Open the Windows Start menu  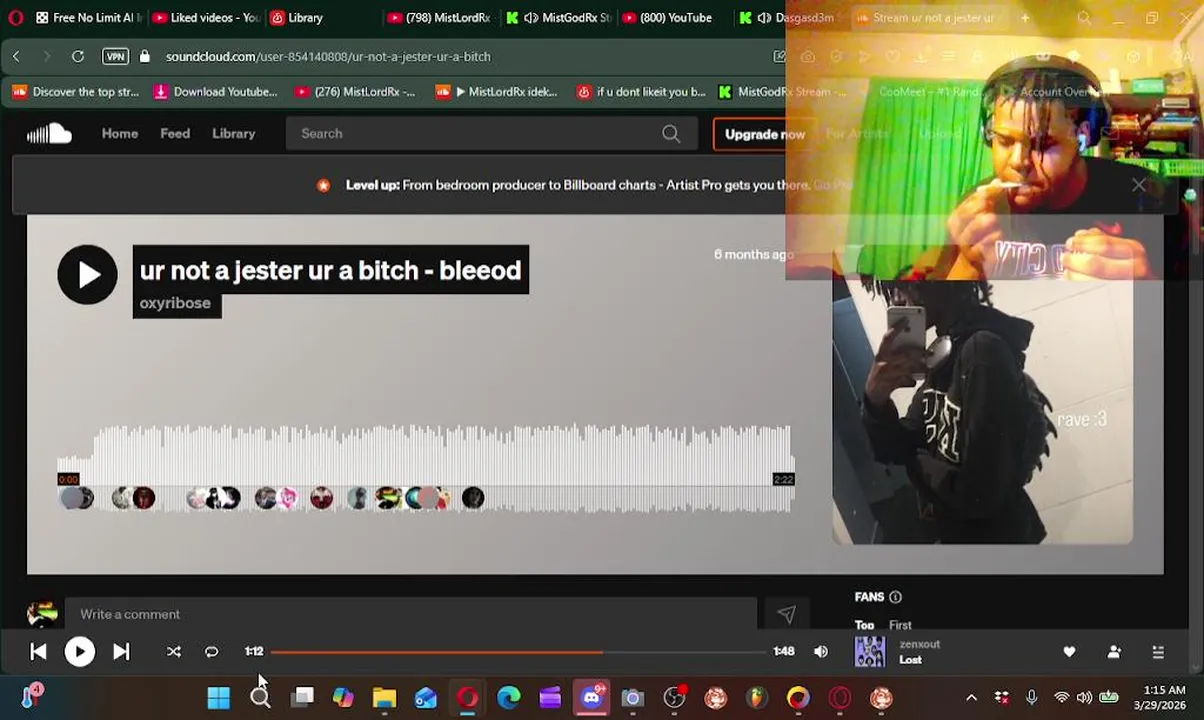[x=218, y=697]
